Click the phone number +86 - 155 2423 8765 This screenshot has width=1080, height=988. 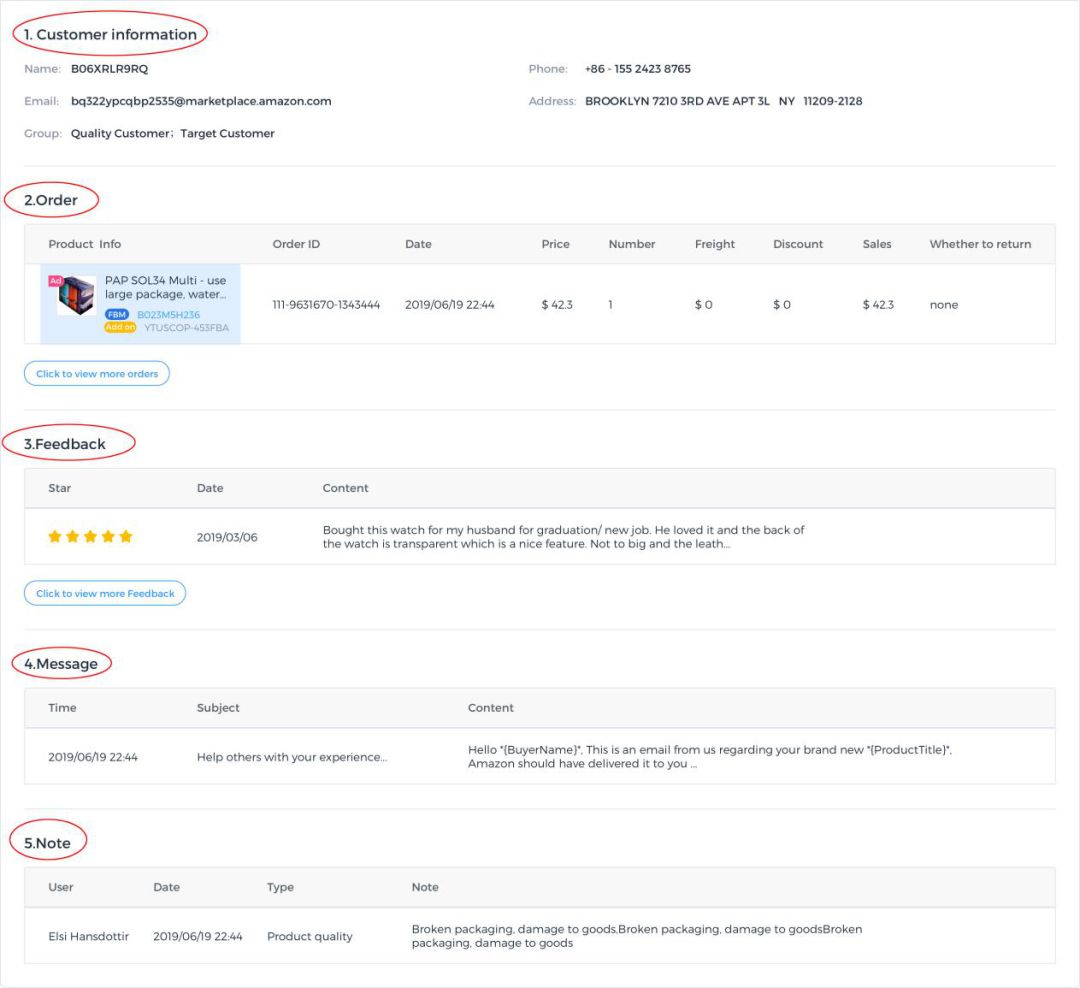638,69
